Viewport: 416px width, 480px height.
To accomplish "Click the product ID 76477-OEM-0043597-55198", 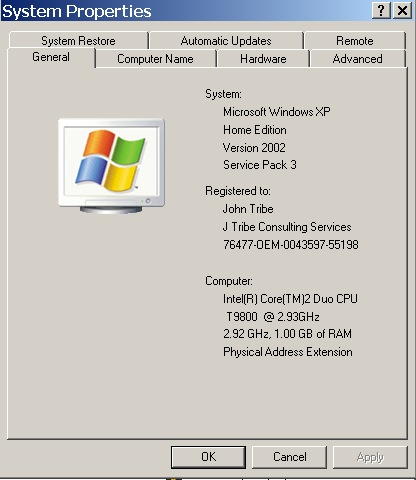I will click(291, 245).
